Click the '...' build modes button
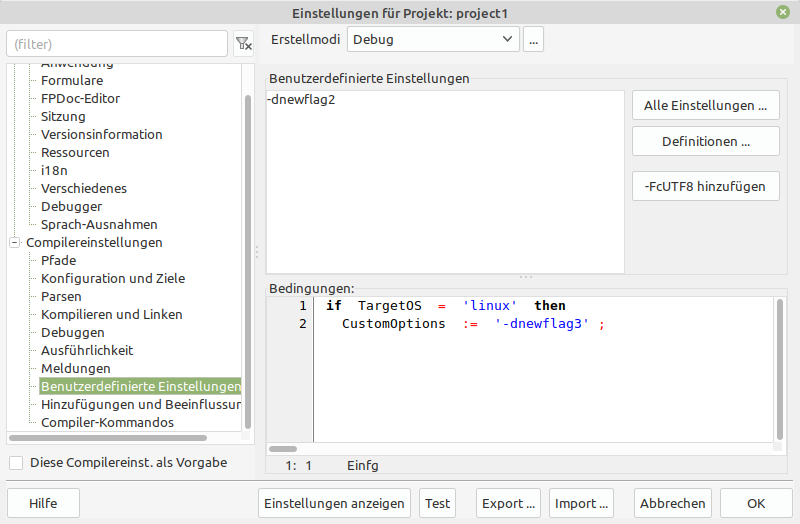800x524 pixels. 533,40
